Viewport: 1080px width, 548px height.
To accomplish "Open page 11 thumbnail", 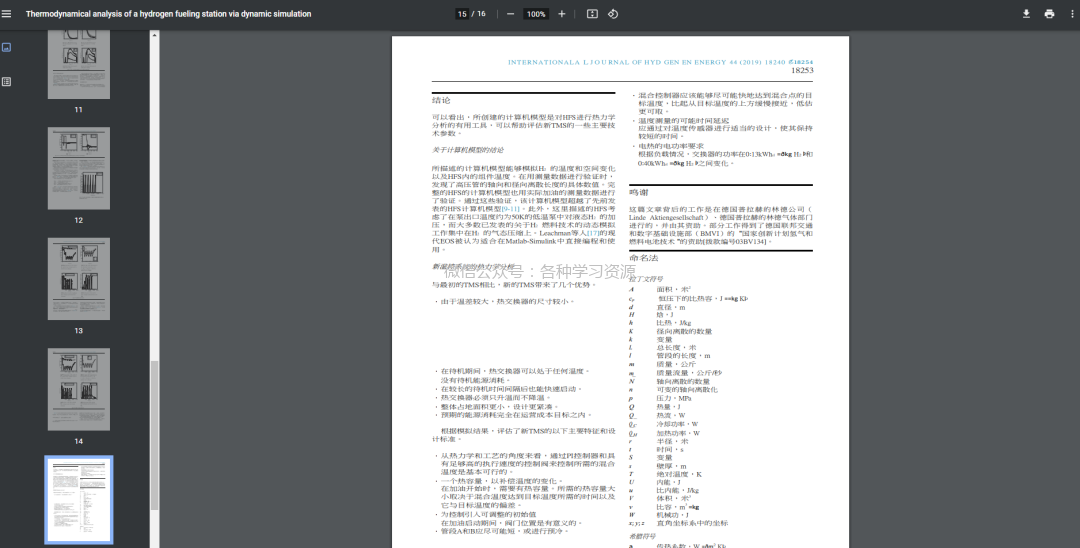I will click(x=79, y=63).
